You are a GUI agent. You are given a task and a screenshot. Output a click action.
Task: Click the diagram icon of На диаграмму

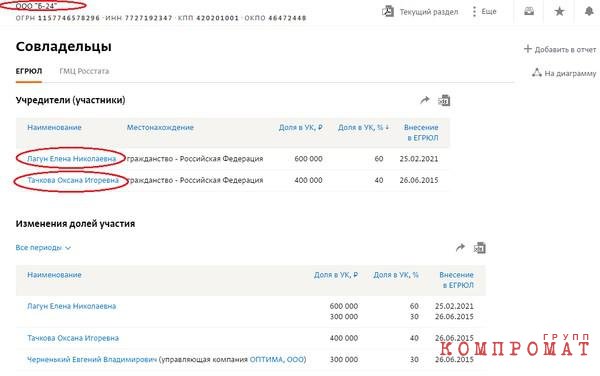pos(537,73)
